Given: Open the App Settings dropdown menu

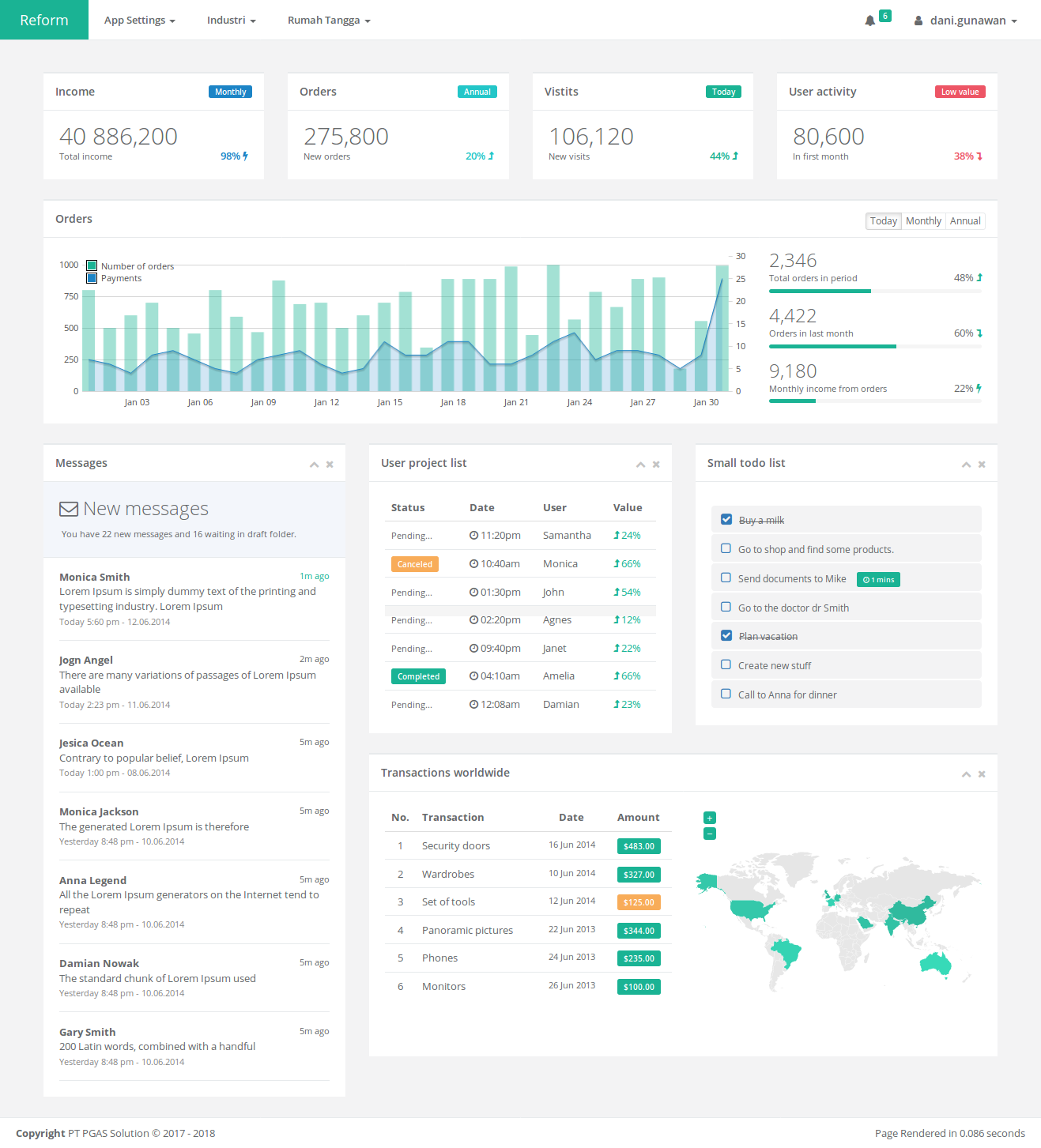Looking at the screenshot, I should [139, 21].
